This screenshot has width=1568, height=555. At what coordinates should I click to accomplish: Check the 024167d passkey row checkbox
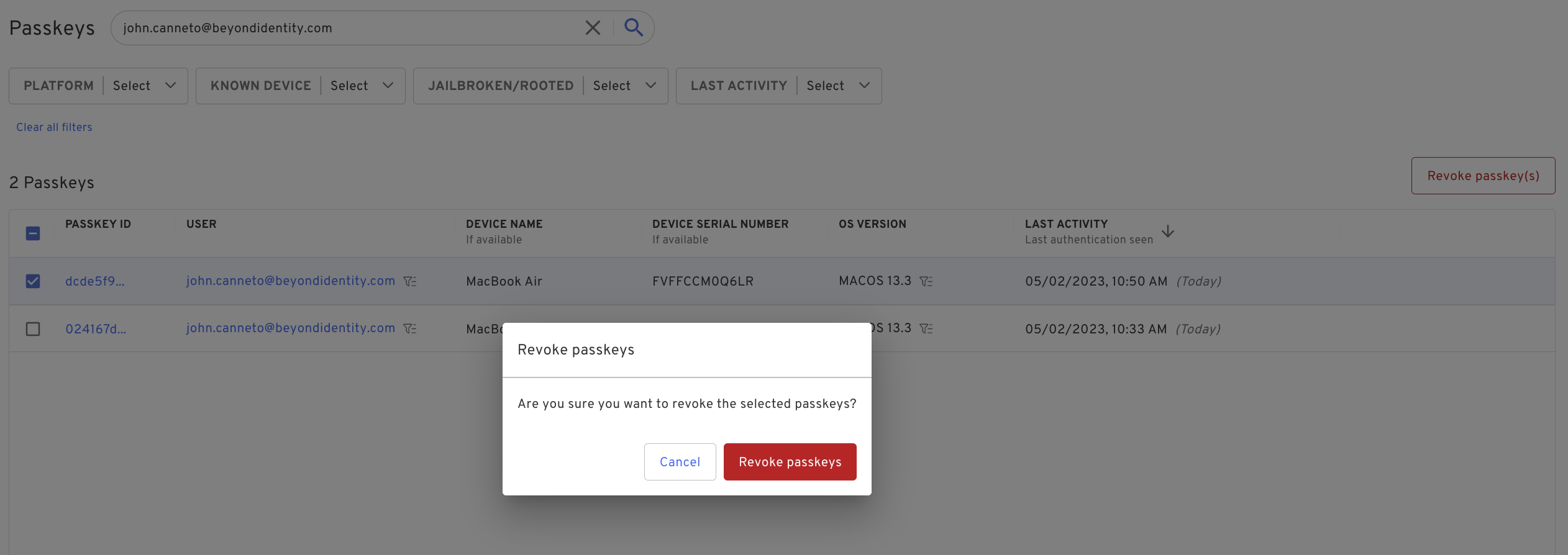(x=33, y=329)
